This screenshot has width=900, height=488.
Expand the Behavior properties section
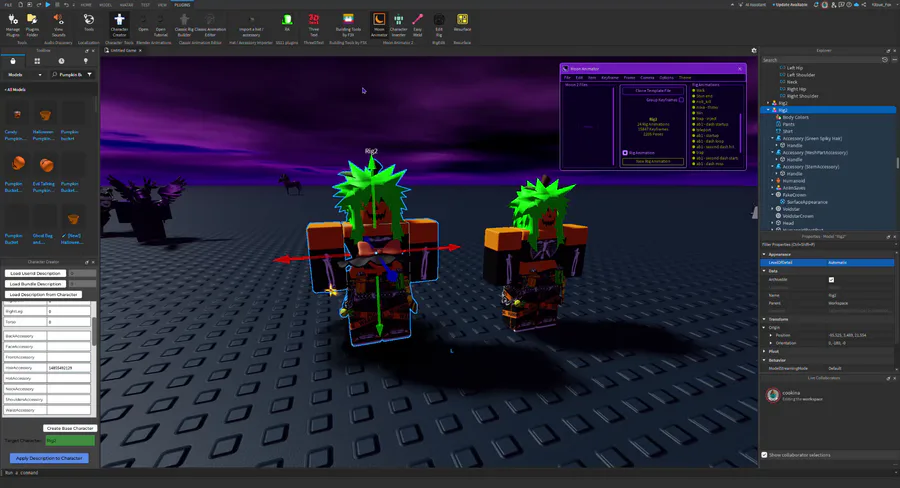pos(764,360)
